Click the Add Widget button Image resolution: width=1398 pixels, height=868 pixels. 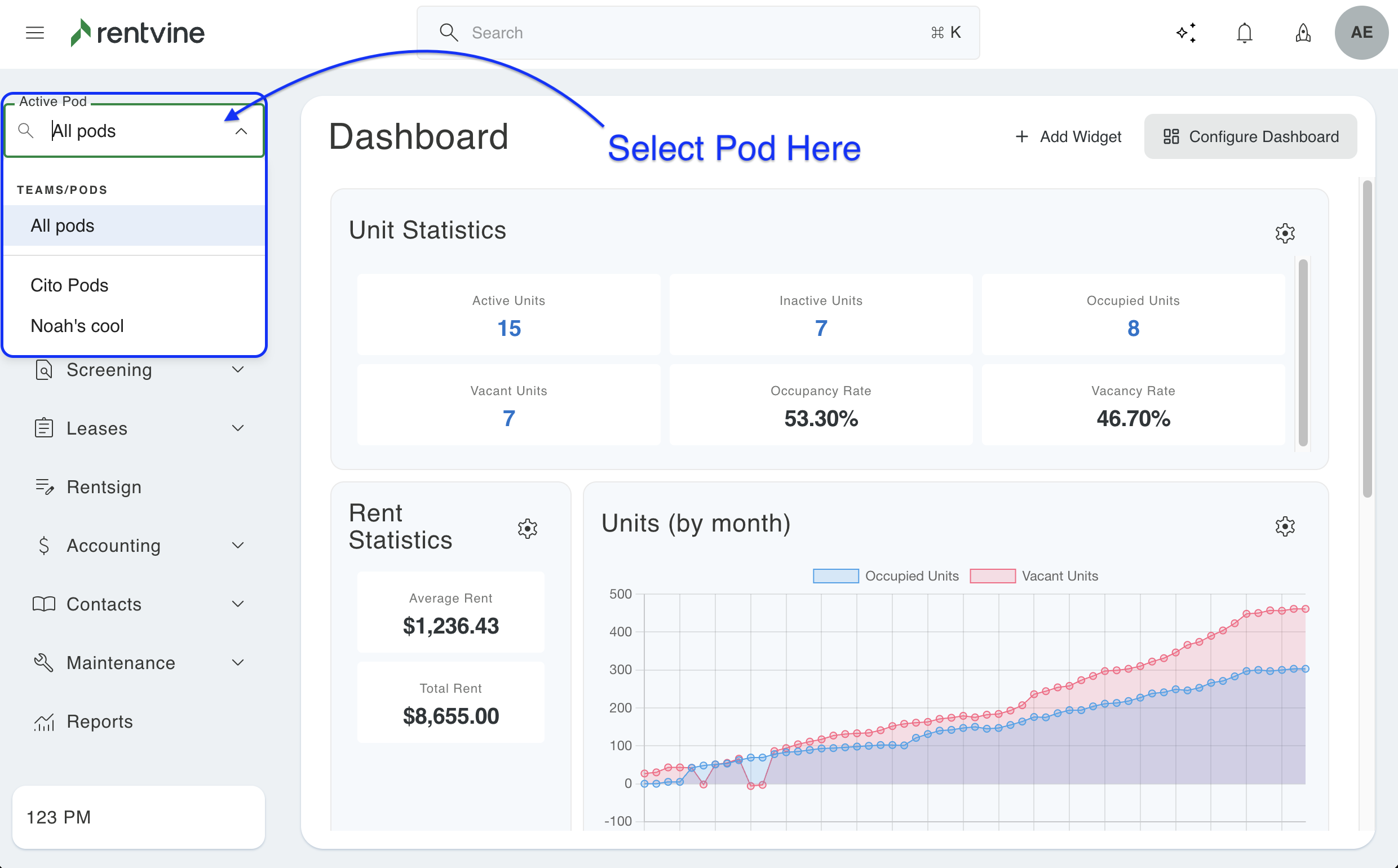pos(1068,136)
